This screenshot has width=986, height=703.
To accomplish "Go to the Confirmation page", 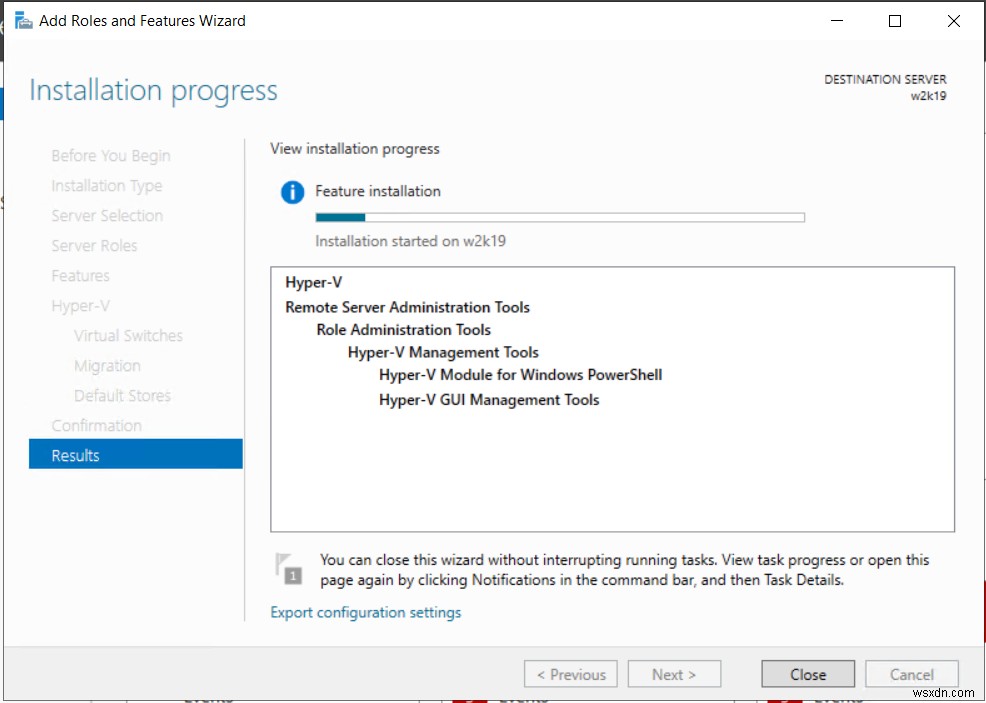I will [x=97, y=425].
